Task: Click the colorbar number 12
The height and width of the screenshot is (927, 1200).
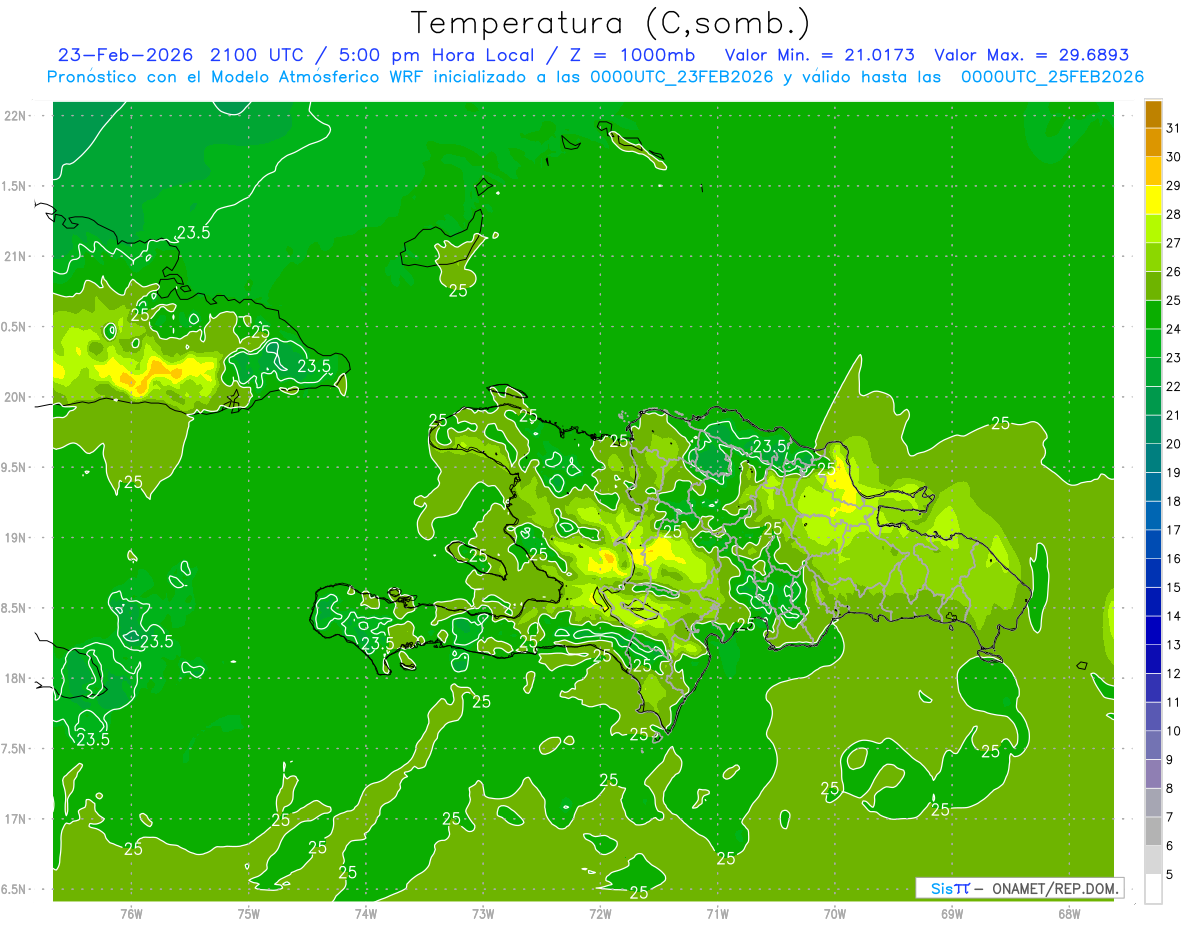Action: tap(1174, 674)
